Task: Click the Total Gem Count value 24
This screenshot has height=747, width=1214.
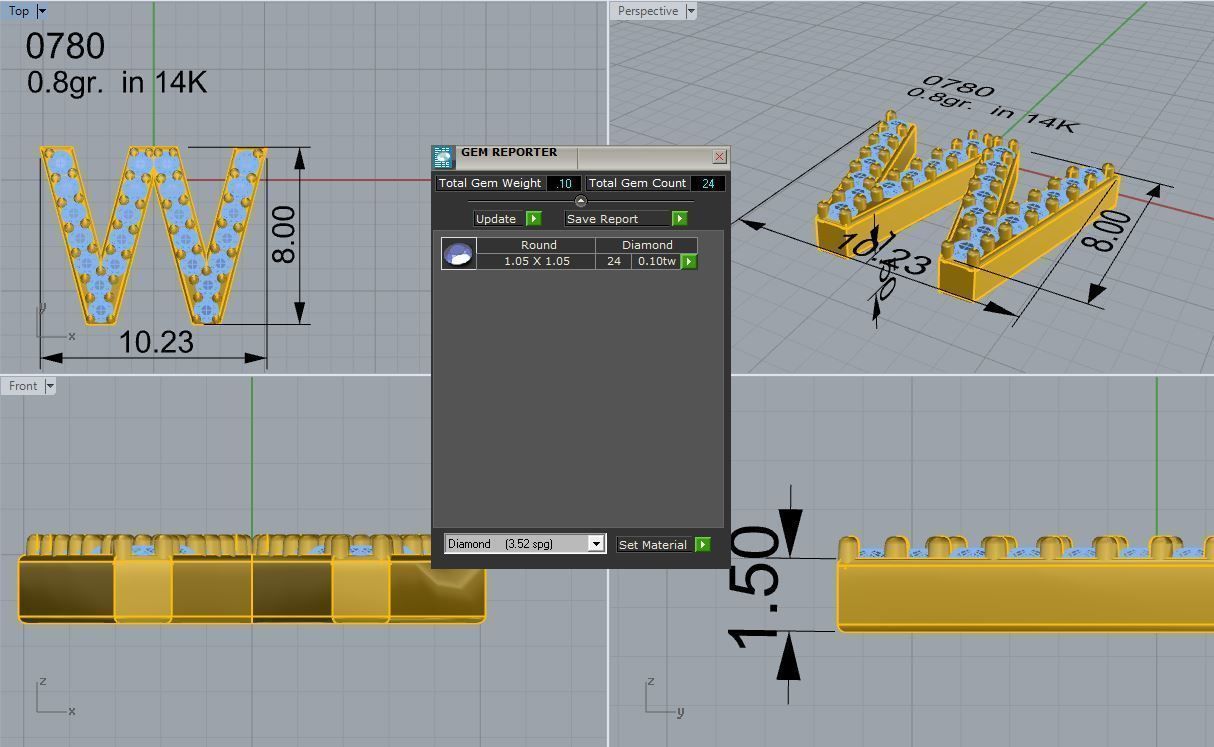Action: click(x=708, y=183)
